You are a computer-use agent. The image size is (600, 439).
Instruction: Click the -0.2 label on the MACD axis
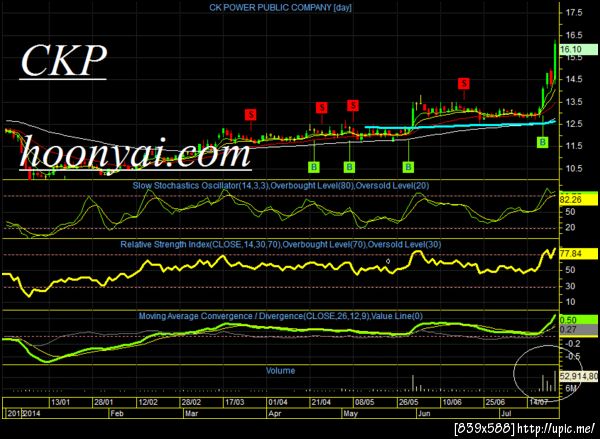[x=573, y=344]
